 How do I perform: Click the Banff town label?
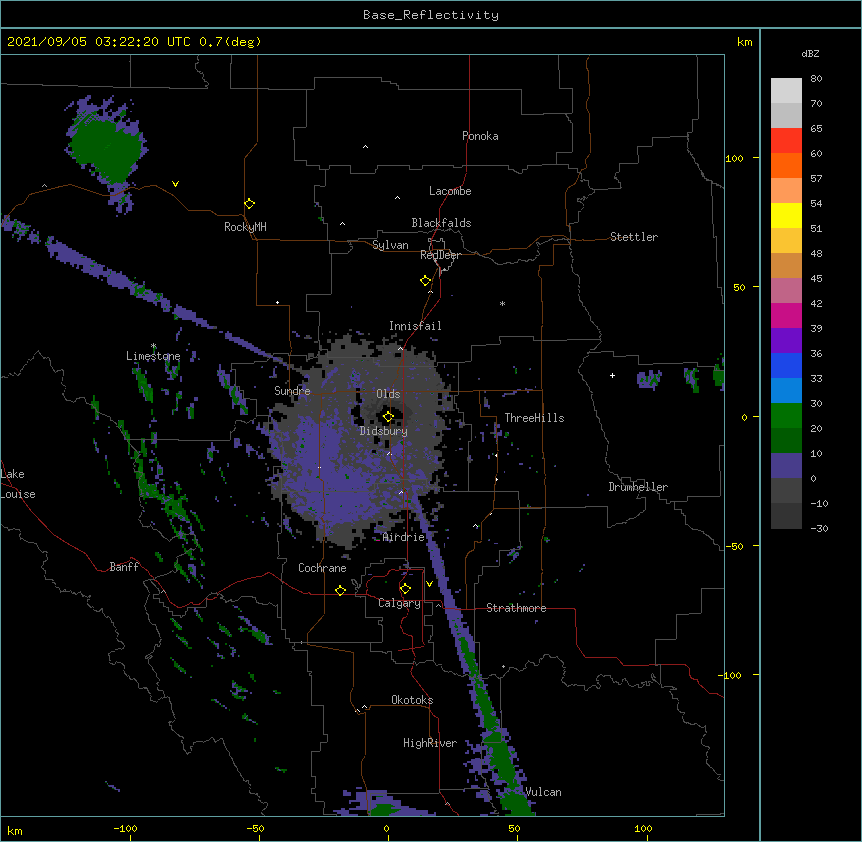124,567
